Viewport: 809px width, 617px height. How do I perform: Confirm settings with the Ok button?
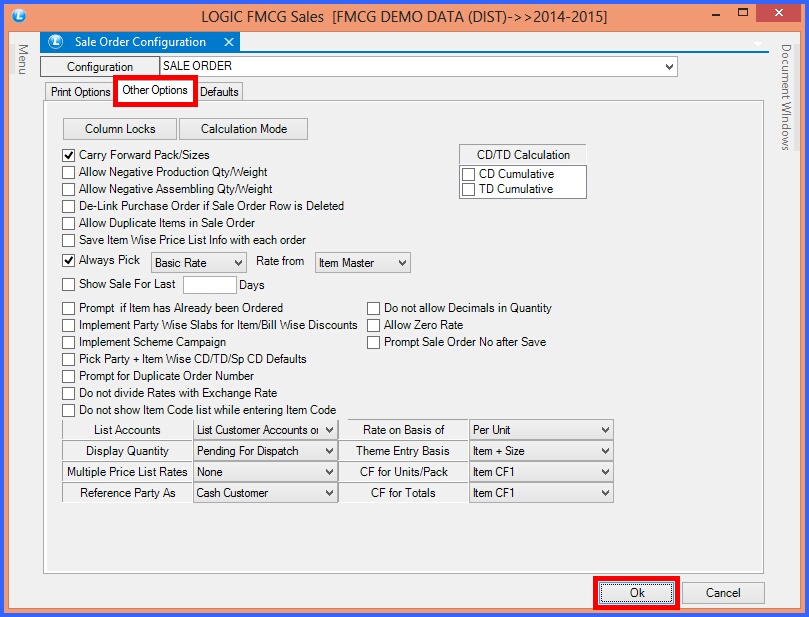(x=637, y=593)
